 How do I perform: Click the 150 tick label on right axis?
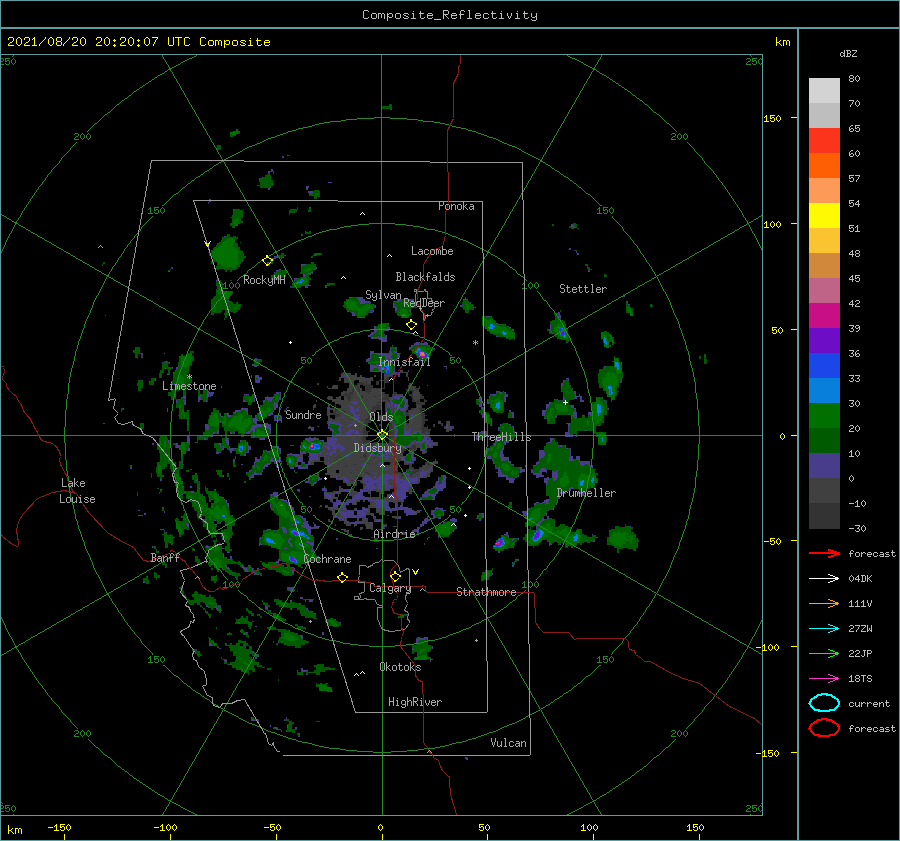(772, 118)
